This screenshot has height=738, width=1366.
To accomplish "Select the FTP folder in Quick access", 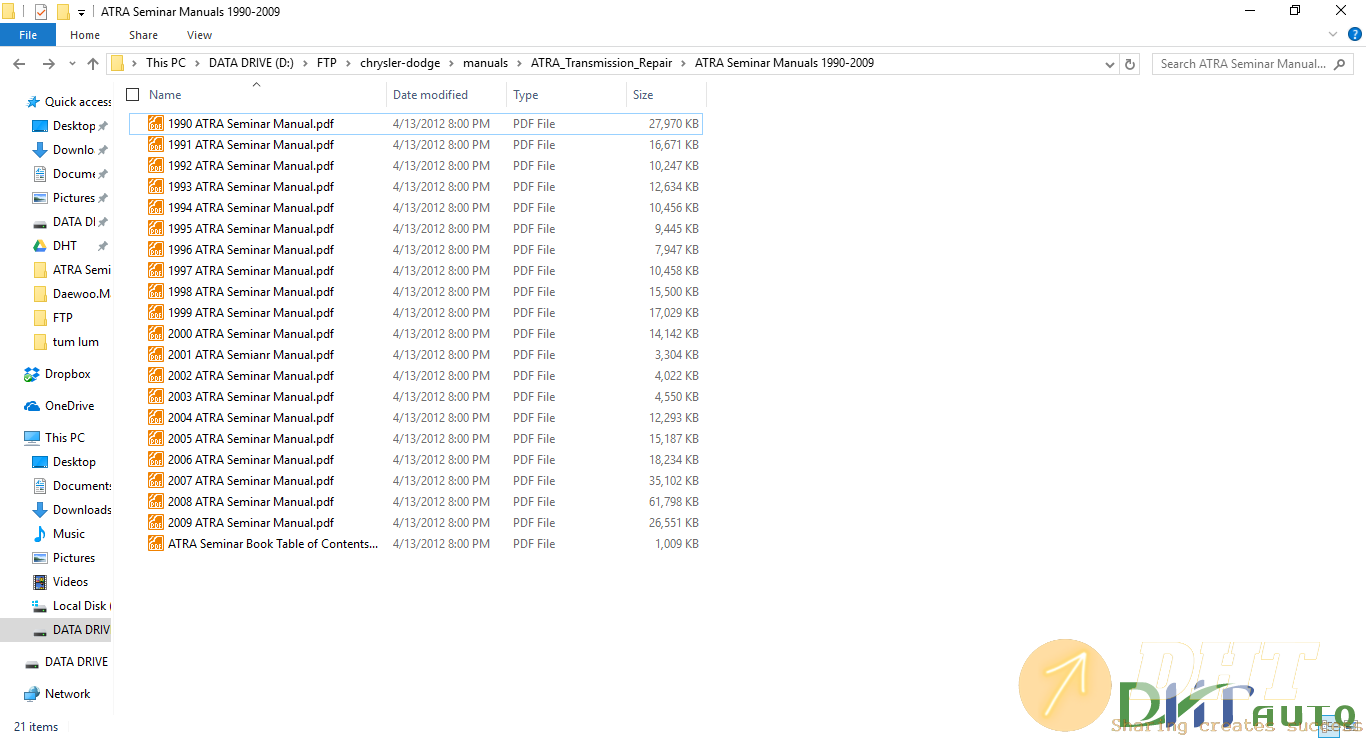I will [53, 318].
